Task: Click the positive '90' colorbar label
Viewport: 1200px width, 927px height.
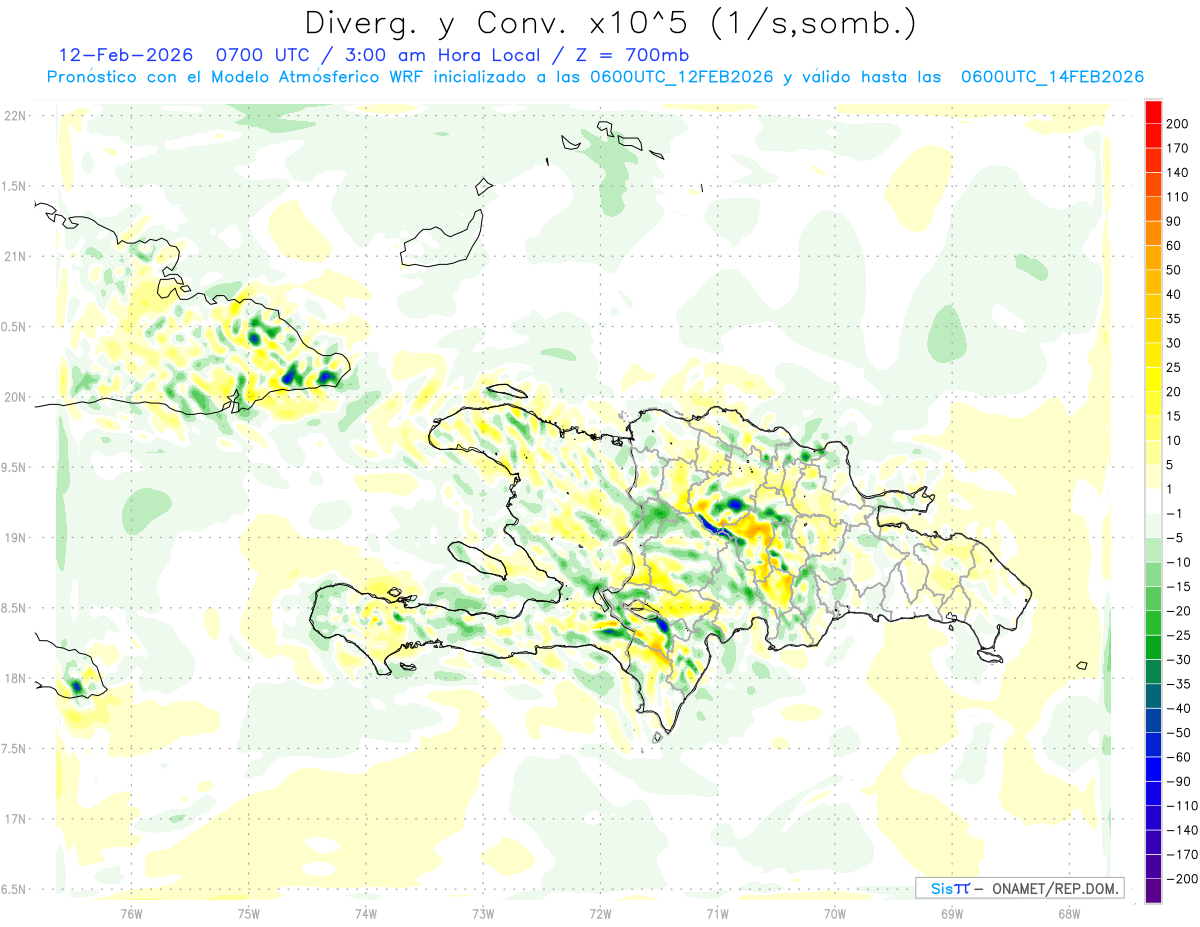Action: point(1174,220)
